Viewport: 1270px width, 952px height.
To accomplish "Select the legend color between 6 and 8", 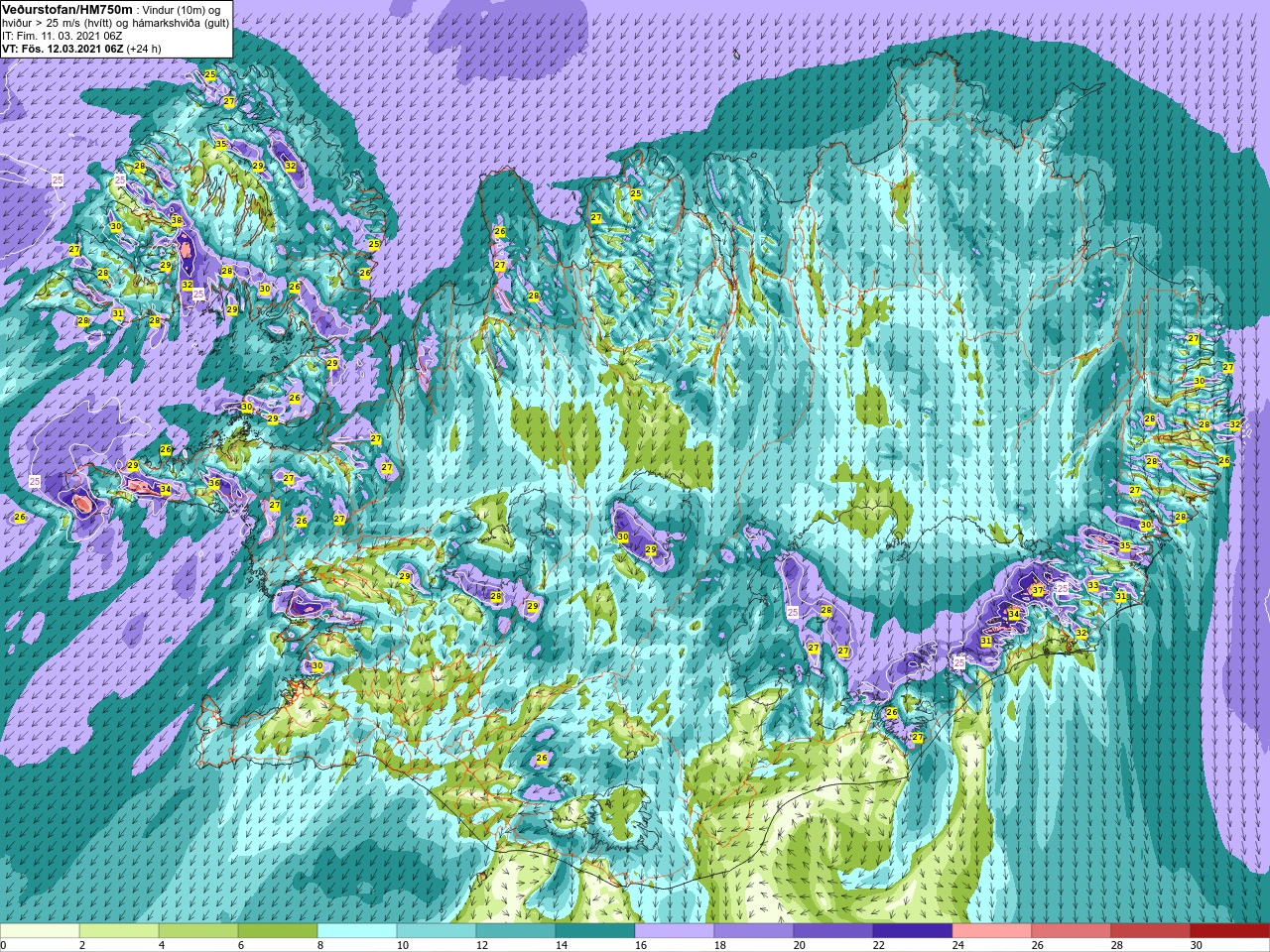I will [278, 931].
